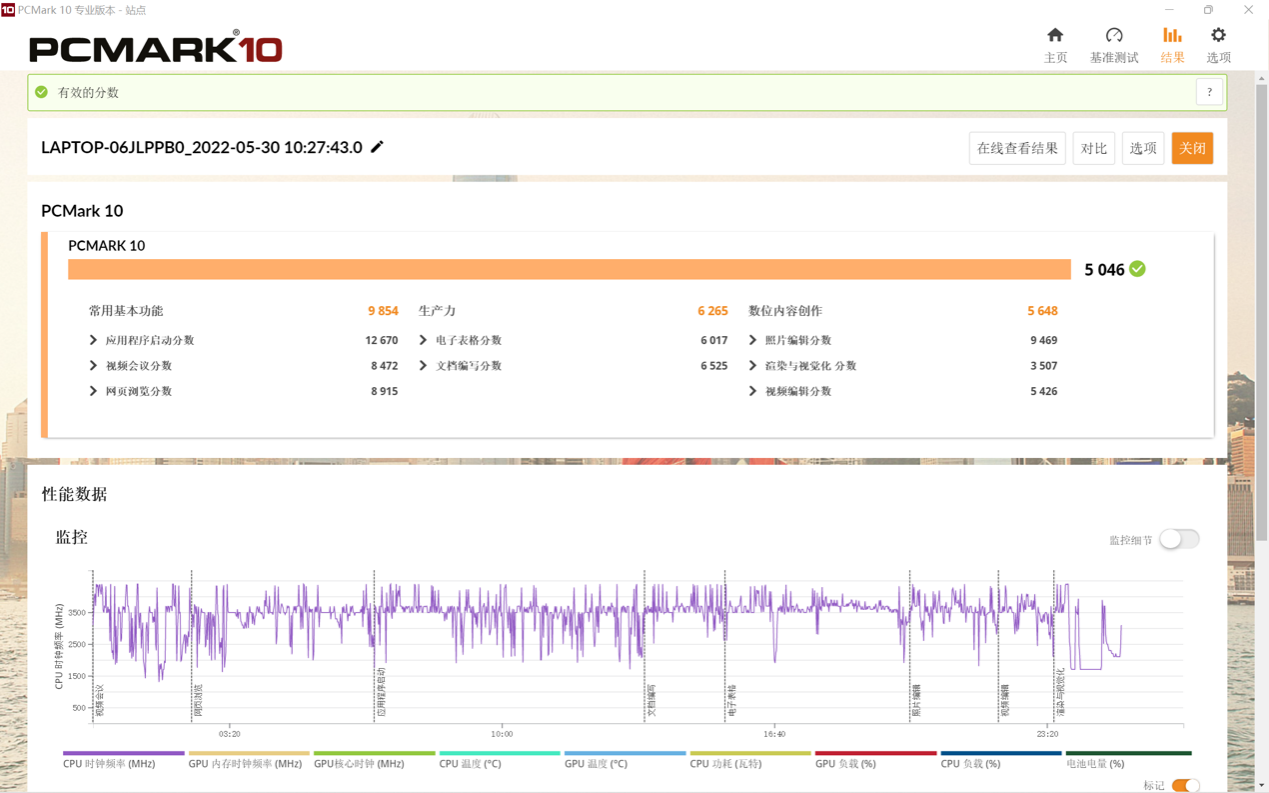Open the 主页 home icon
The image size is (1269, 793).
coord(1055,36)
